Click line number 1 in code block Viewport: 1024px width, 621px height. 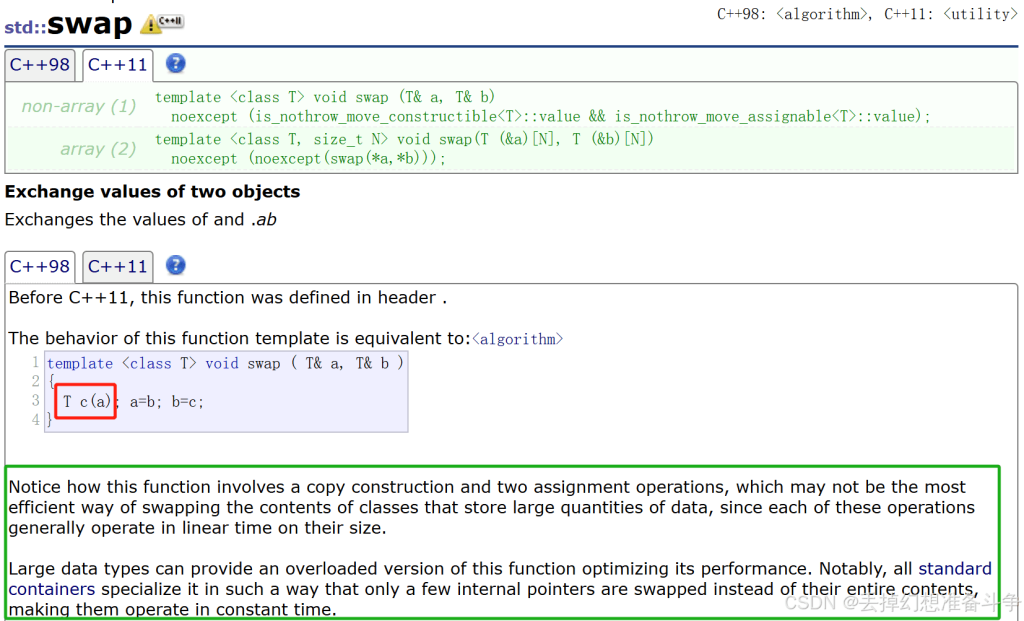click(35, 363)
